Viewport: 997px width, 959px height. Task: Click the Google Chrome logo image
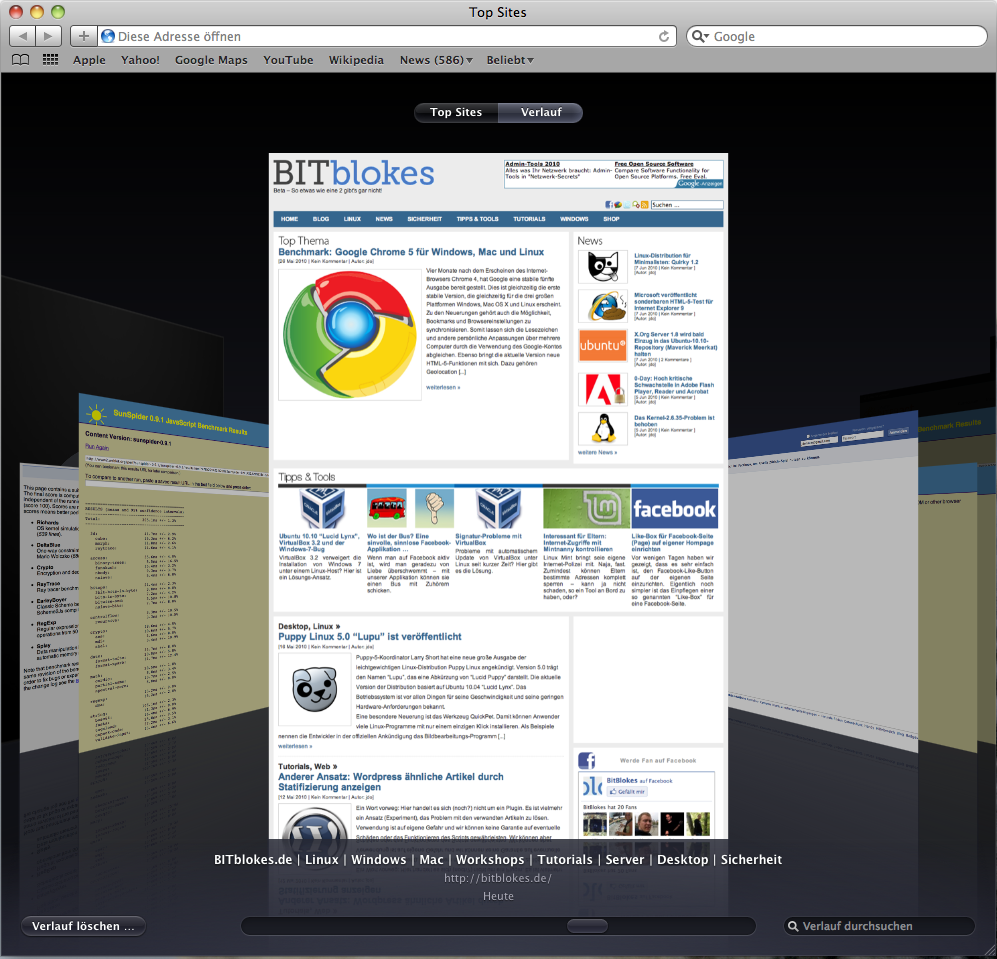pyautogui.click(x=350, y=335)
